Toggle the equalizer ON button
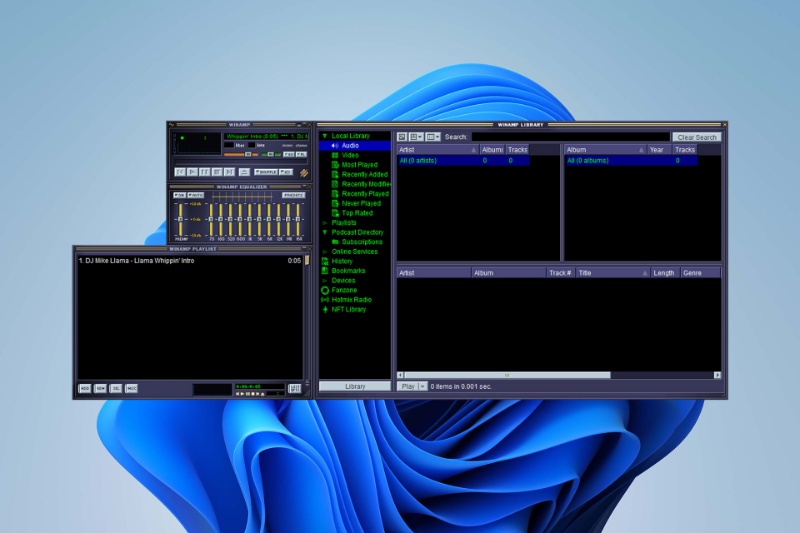 [179, 195]
